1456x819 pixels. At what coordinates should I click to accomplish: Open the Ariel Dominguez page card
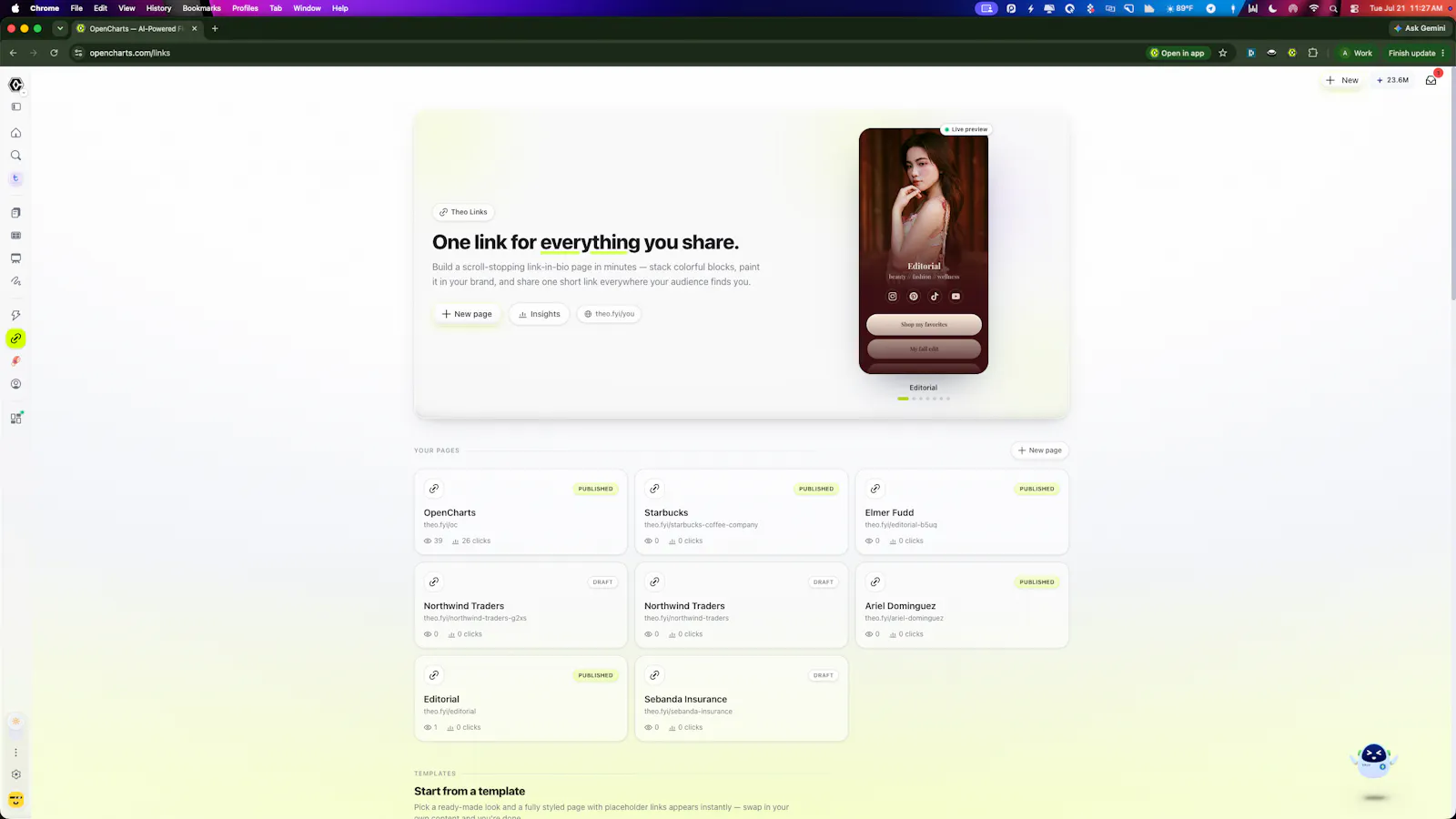[962, 605]
